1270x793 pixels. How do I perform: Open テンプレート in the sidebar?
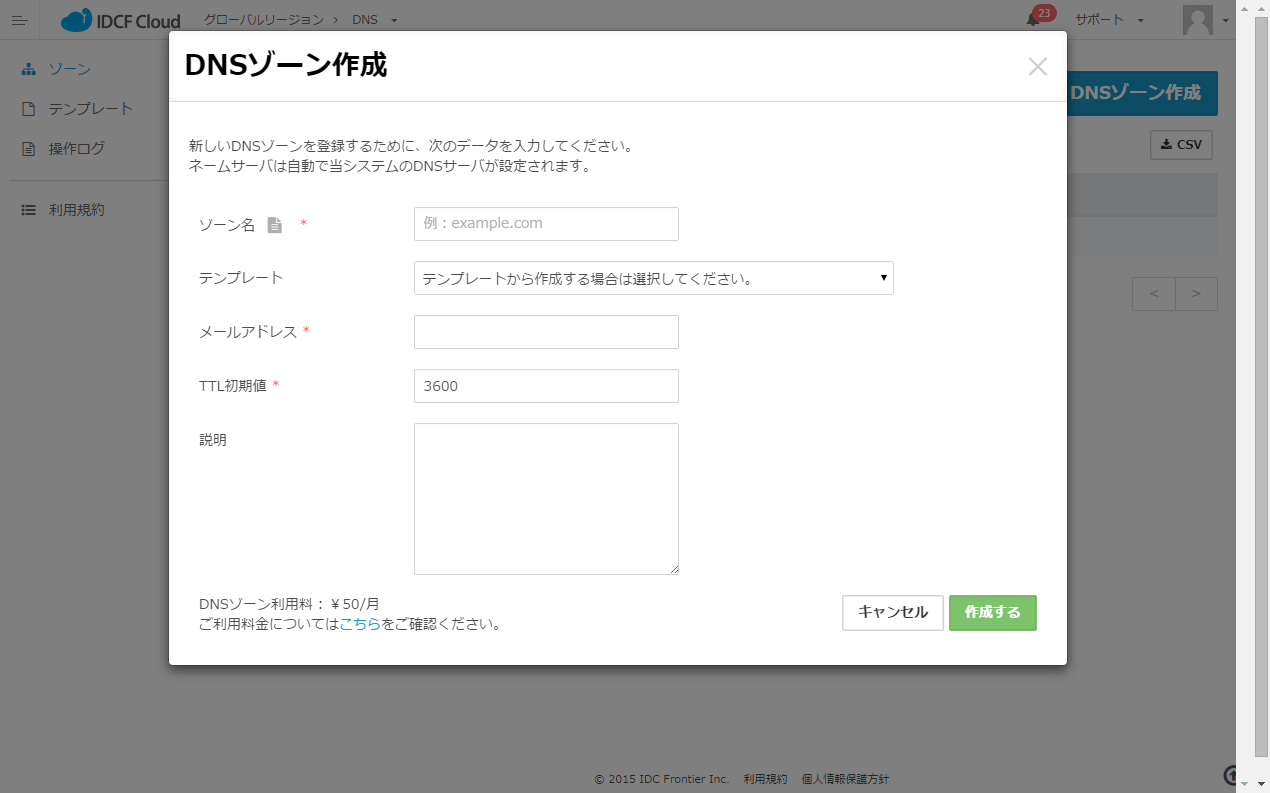coord(90,109)
